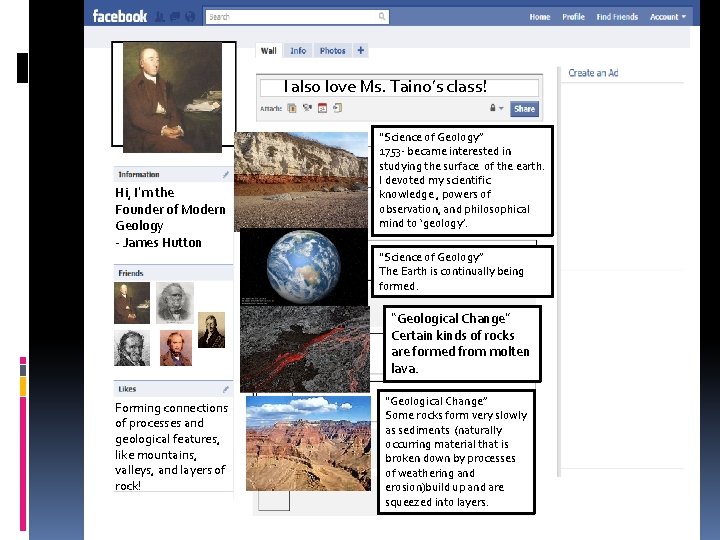Viewport: 720px width, 540px height.
Task: Open James Hutton's profile portrait
Action: tap(173, 97)
